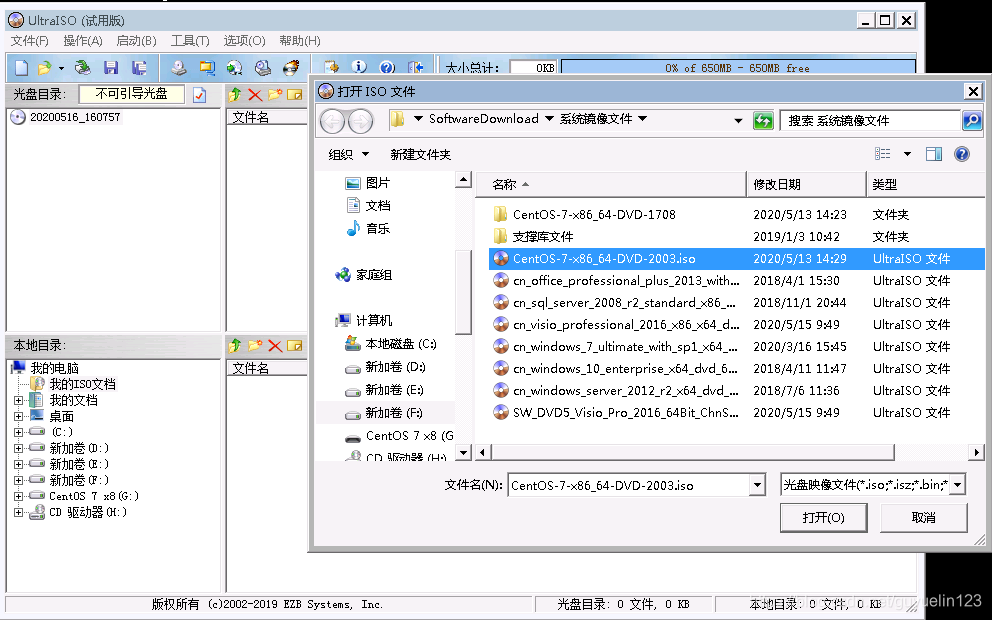
Task: Select disc tree node 20200516_160757
Action: (x=75, y=117)
